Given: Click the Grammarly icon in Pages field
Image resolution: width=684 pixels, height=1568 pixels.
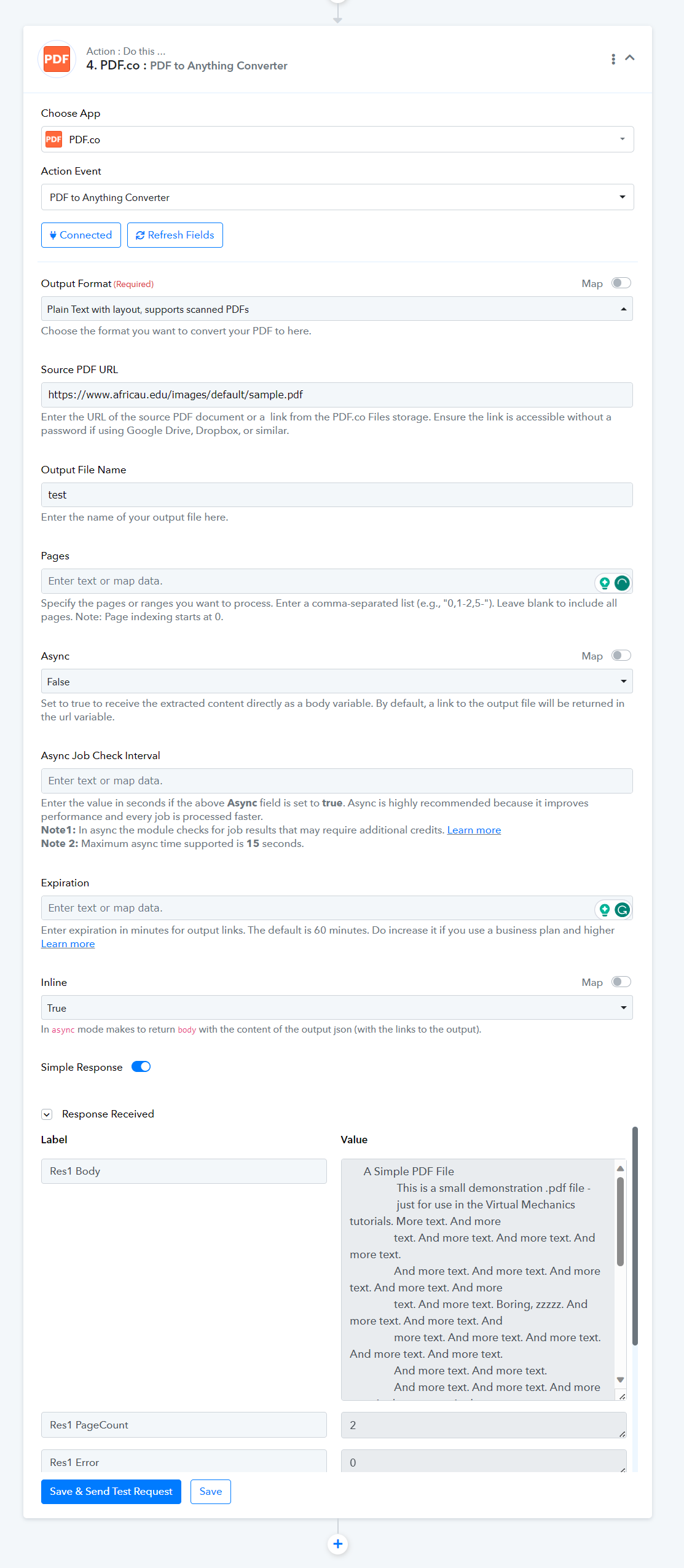Looking at the screenshot, I should click(622, 583).
